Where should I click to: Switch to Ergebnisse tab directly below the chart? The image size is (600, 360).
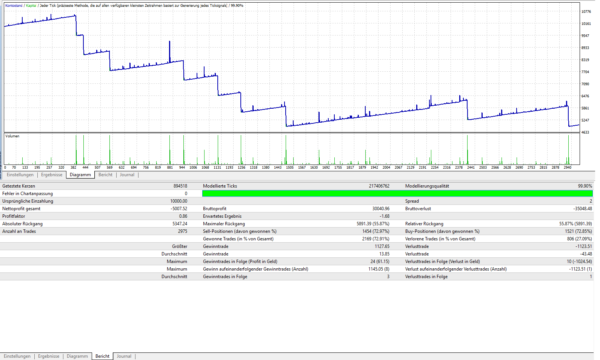(x=52, y=175)
